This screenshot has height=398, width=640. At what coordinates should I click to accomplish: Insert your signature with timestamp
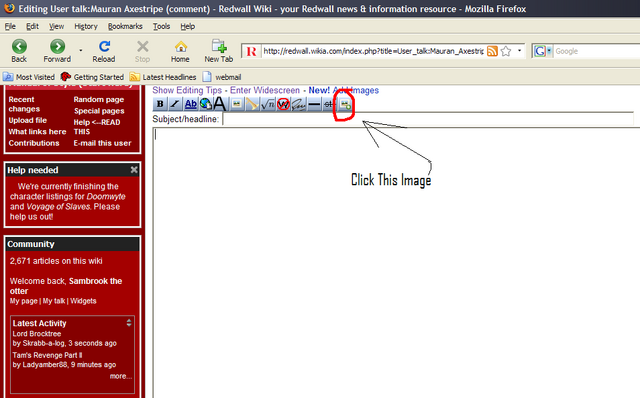[298, 104]
